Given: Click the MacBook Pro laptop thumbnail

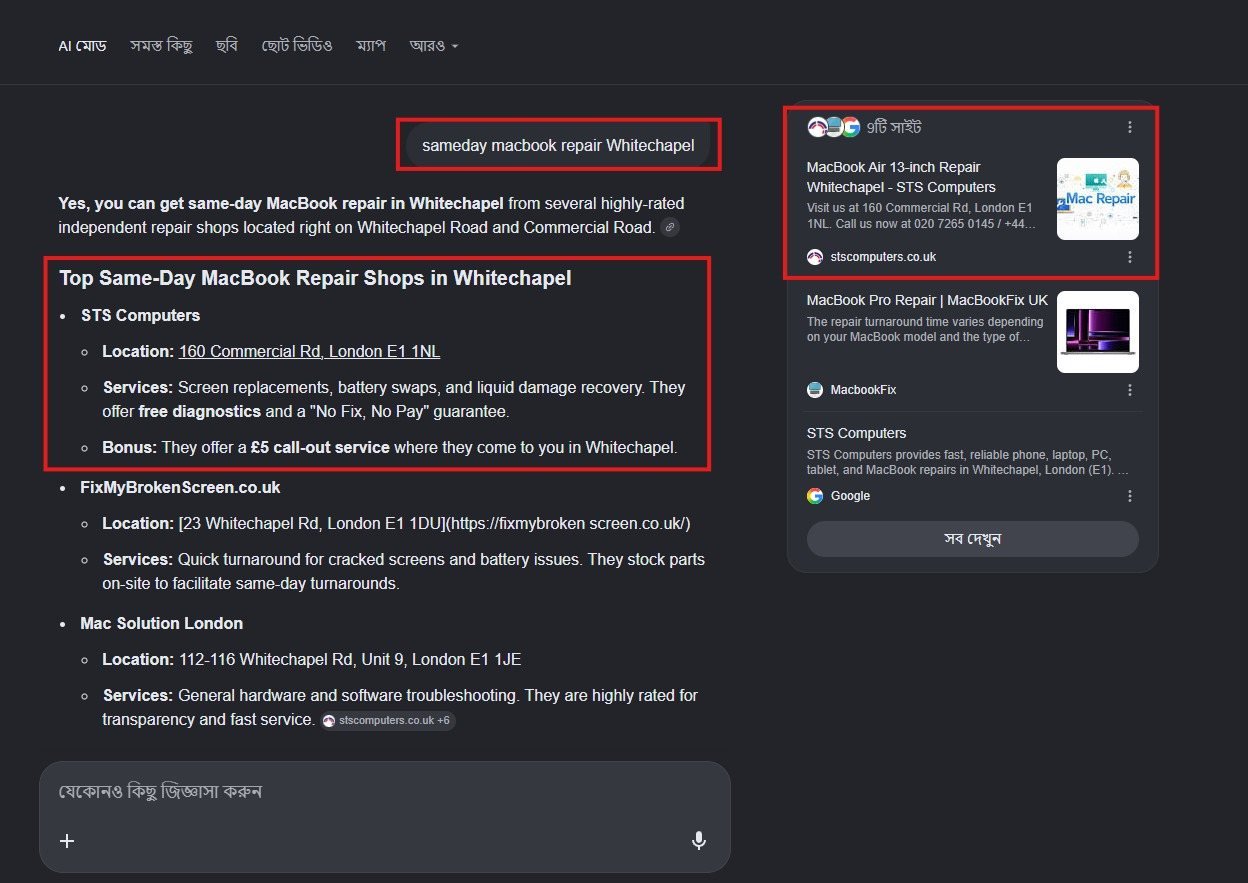Looking at the screenshot, I should [1098, 332].
